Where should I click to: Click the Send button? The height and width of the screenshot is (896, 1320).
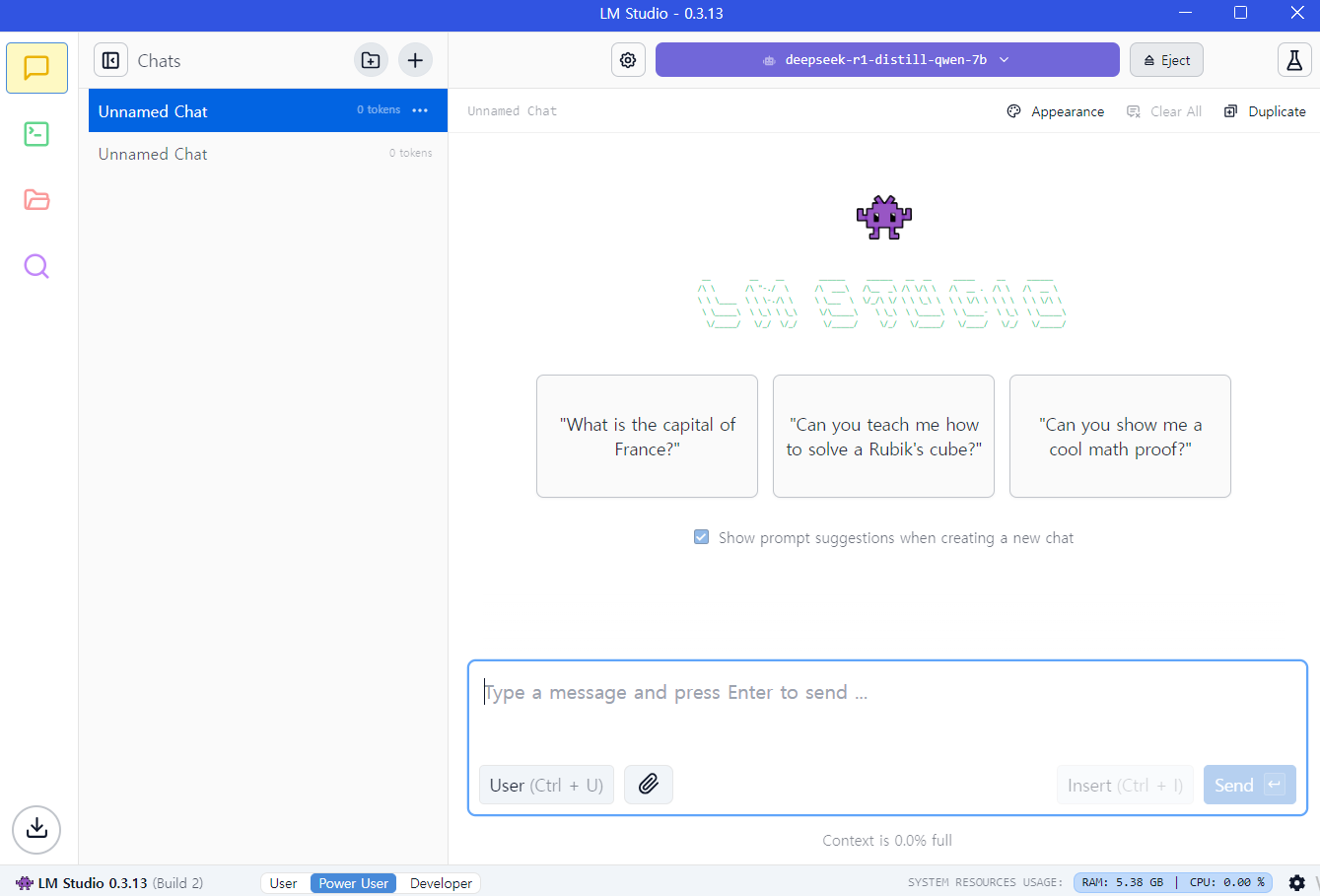tap(1249, 785)
